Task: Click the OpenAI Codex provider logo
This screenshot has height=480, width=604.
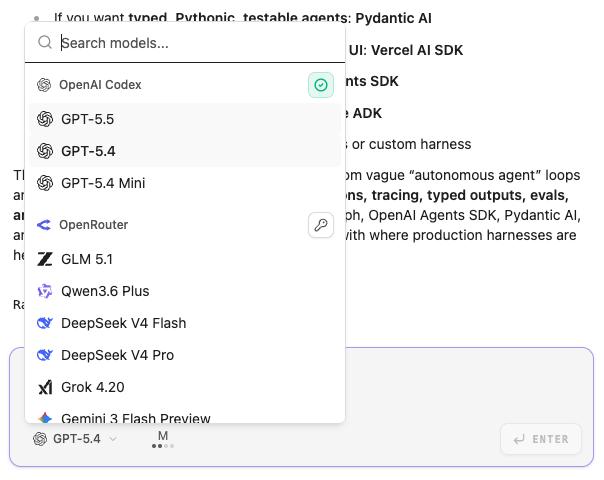Action: tap(44, 85)
